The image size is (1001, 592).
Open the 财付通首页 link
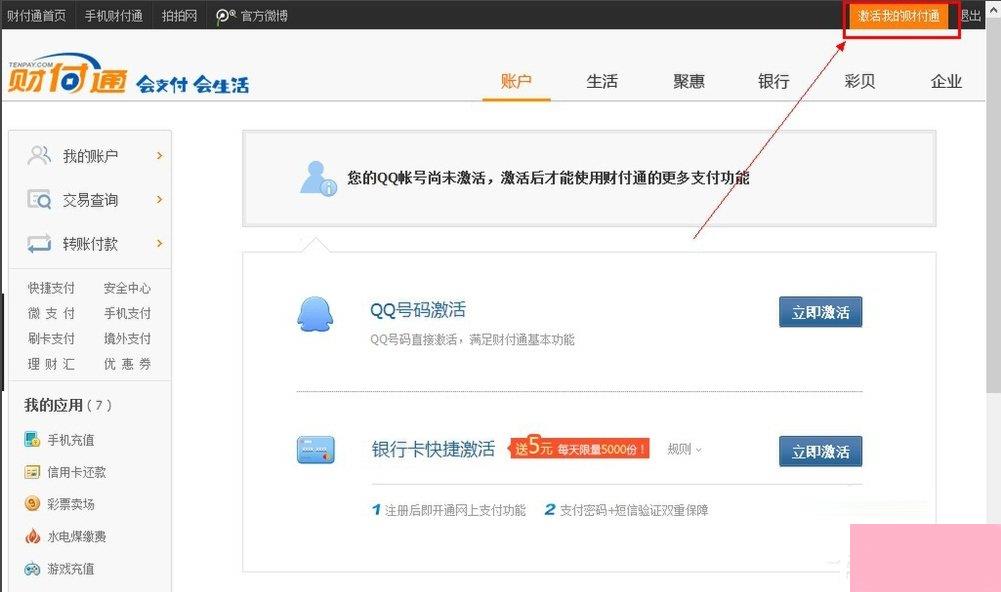(x=36, y=15)
